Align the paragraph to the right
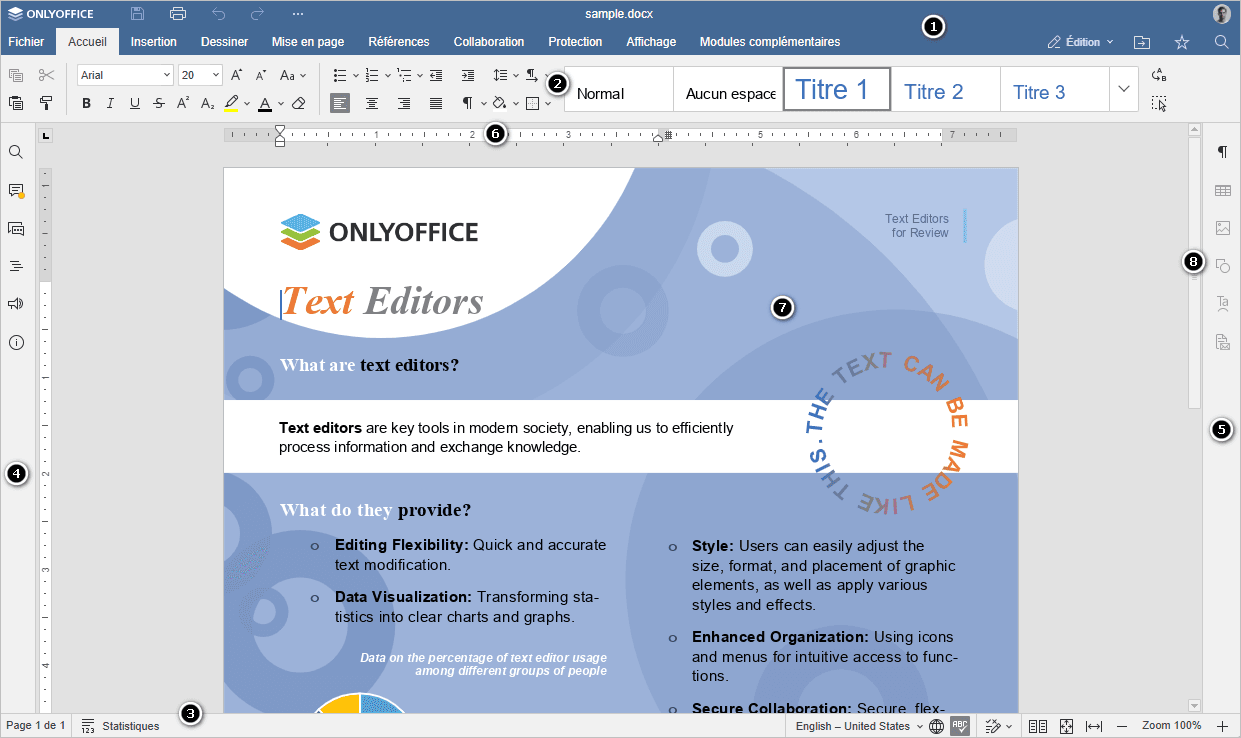The height and width of the screenshot is (738, 1241). point(404,103)
